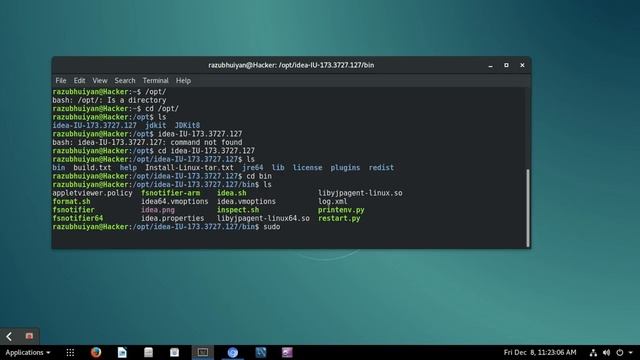
Task: Open the Edit menu
Action: point(79,80)
